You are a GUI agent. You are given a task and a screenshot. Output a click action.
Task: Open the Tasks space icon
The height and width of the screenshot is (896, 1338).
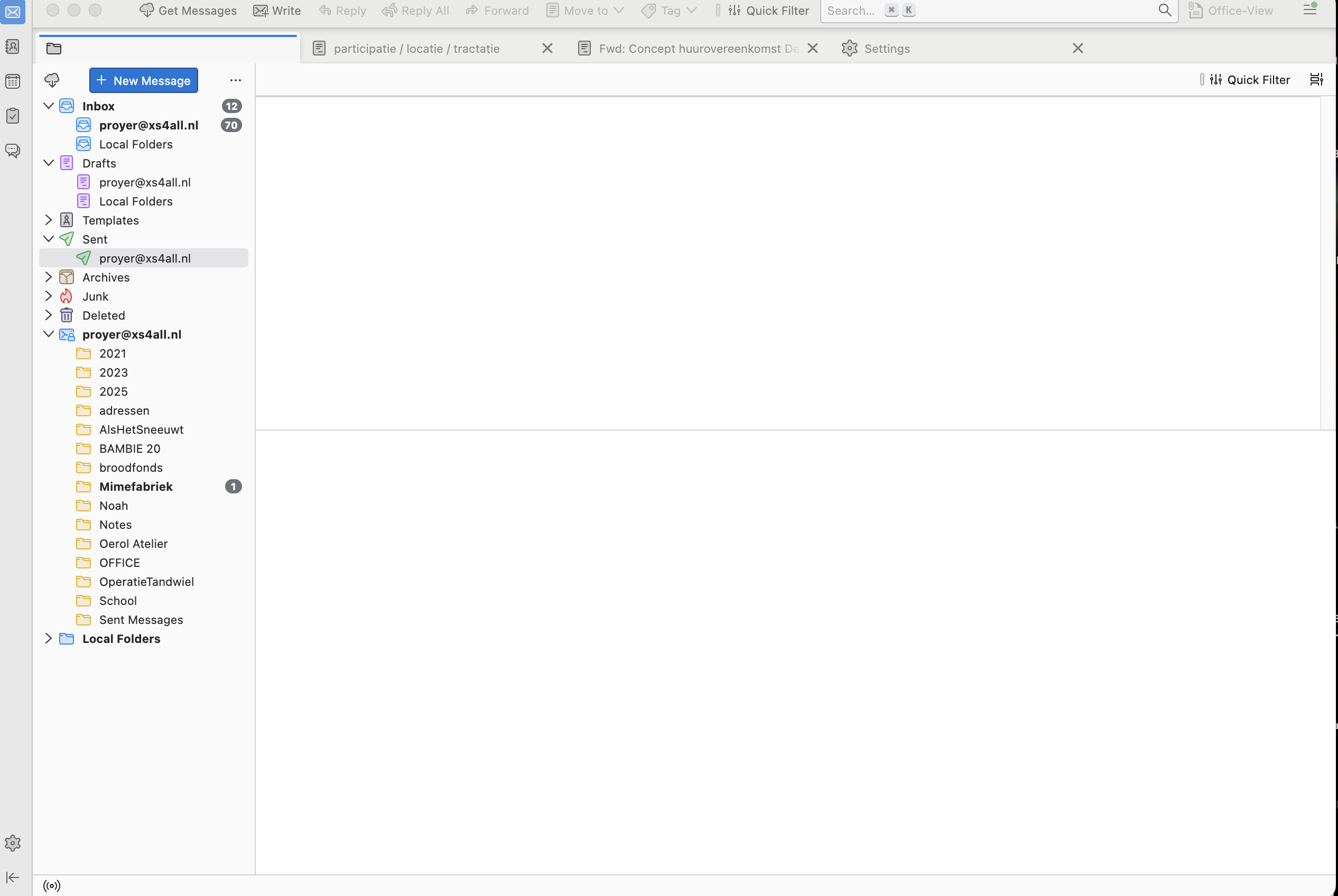pos(13,116)
